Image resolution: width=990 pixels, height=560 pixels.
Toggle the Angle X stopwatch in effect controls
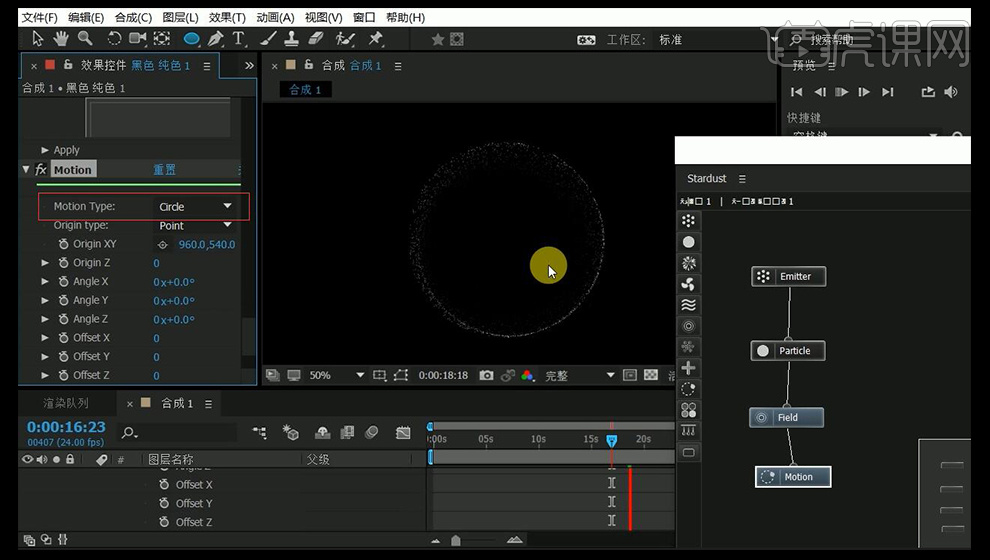click(x=63, y=282)
